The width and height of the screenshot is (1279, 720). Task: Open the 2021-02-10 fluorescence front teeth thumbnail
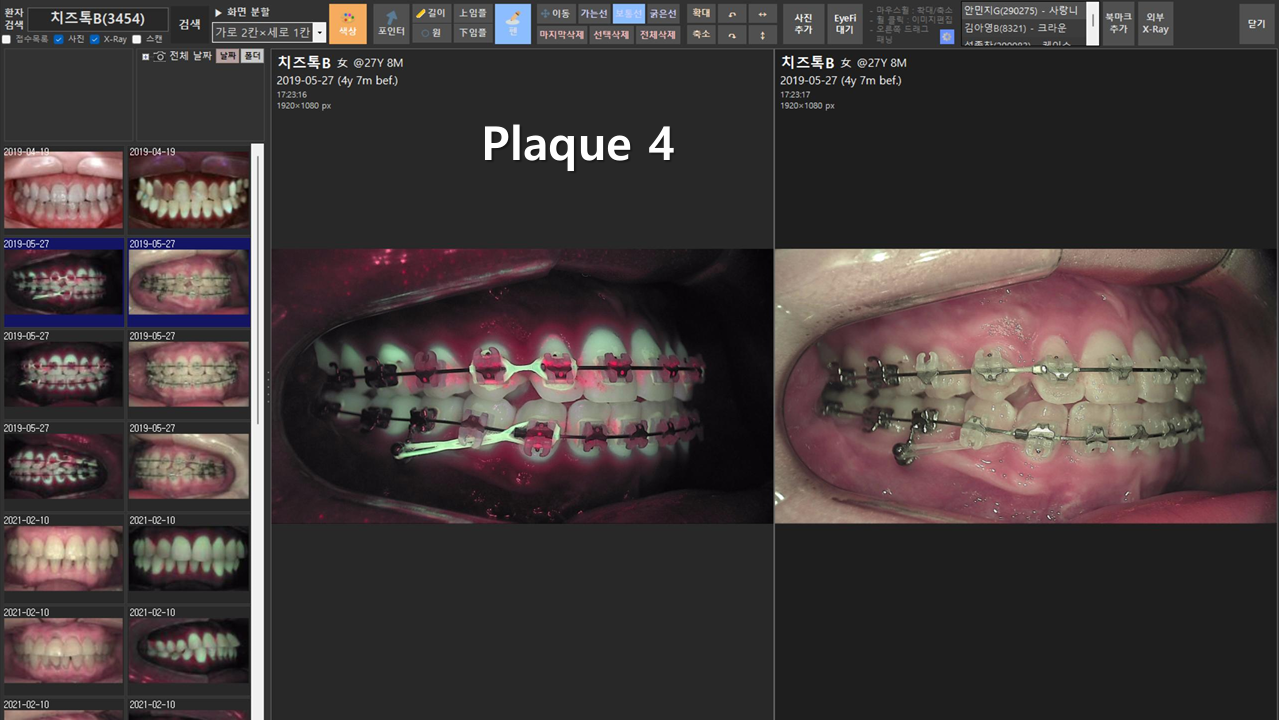[x=189, y=559]
